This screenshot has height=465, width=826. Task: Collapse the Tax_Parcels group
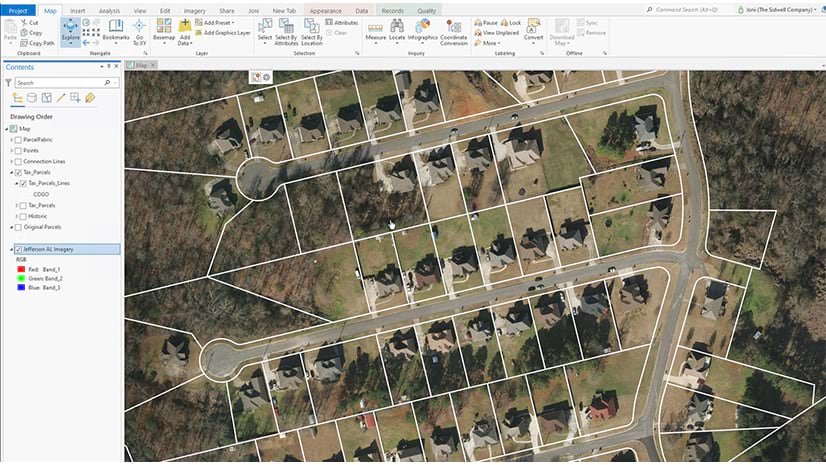pyautogui.click(x=12, y=173)
